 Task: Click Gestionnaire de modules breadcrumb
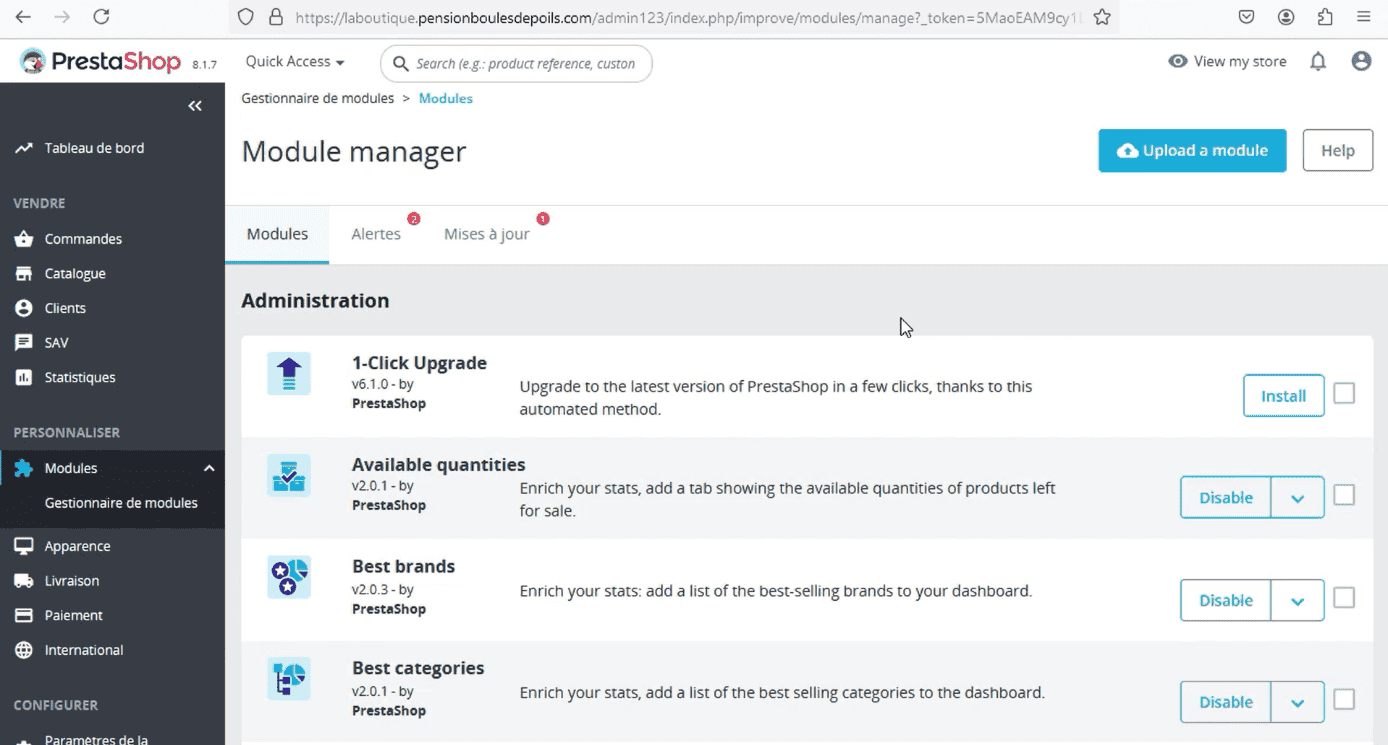(318, 98)
